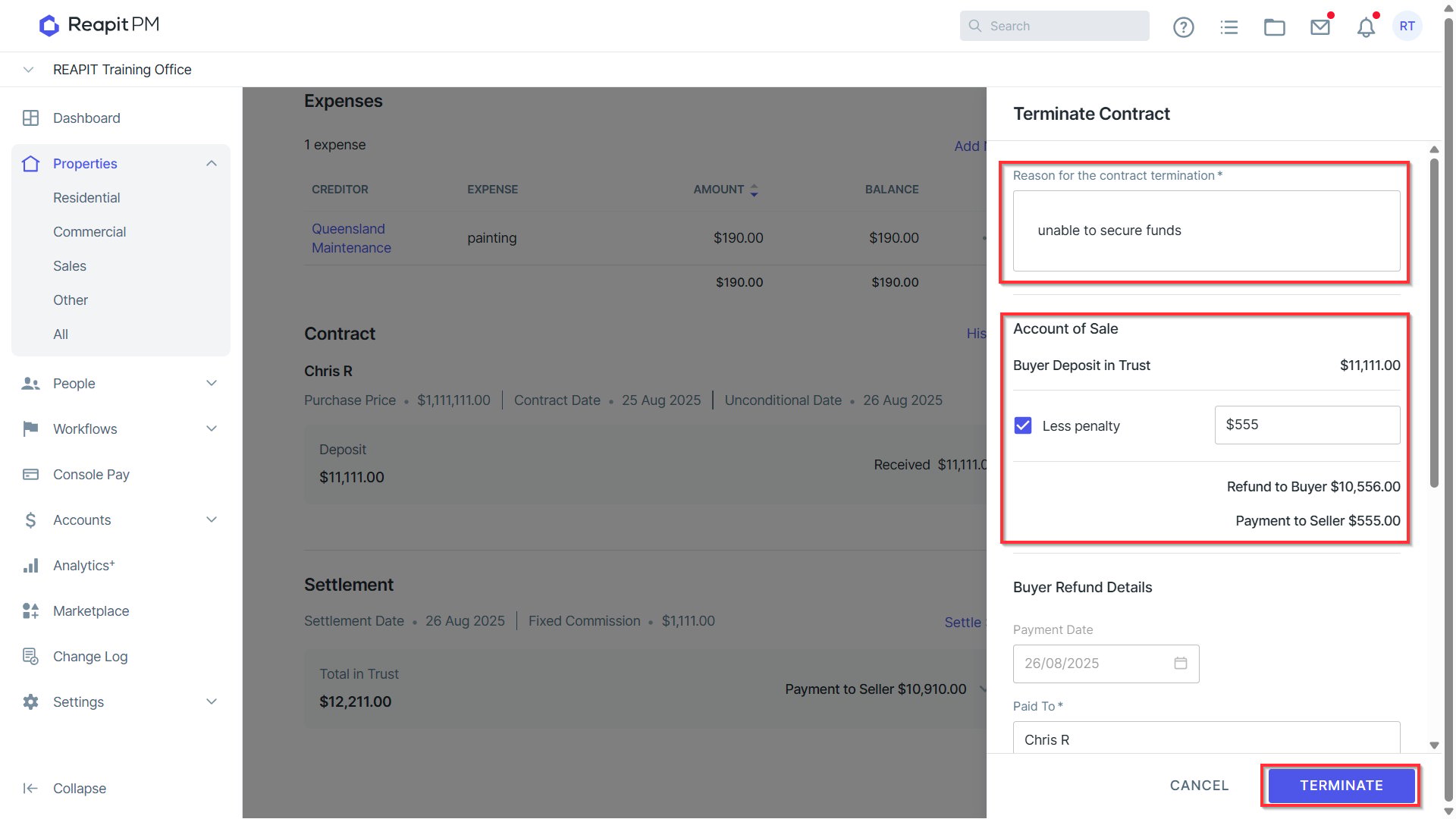Open the task list icon in header
1456x819 pixels.
click(x=1228, y=27)
